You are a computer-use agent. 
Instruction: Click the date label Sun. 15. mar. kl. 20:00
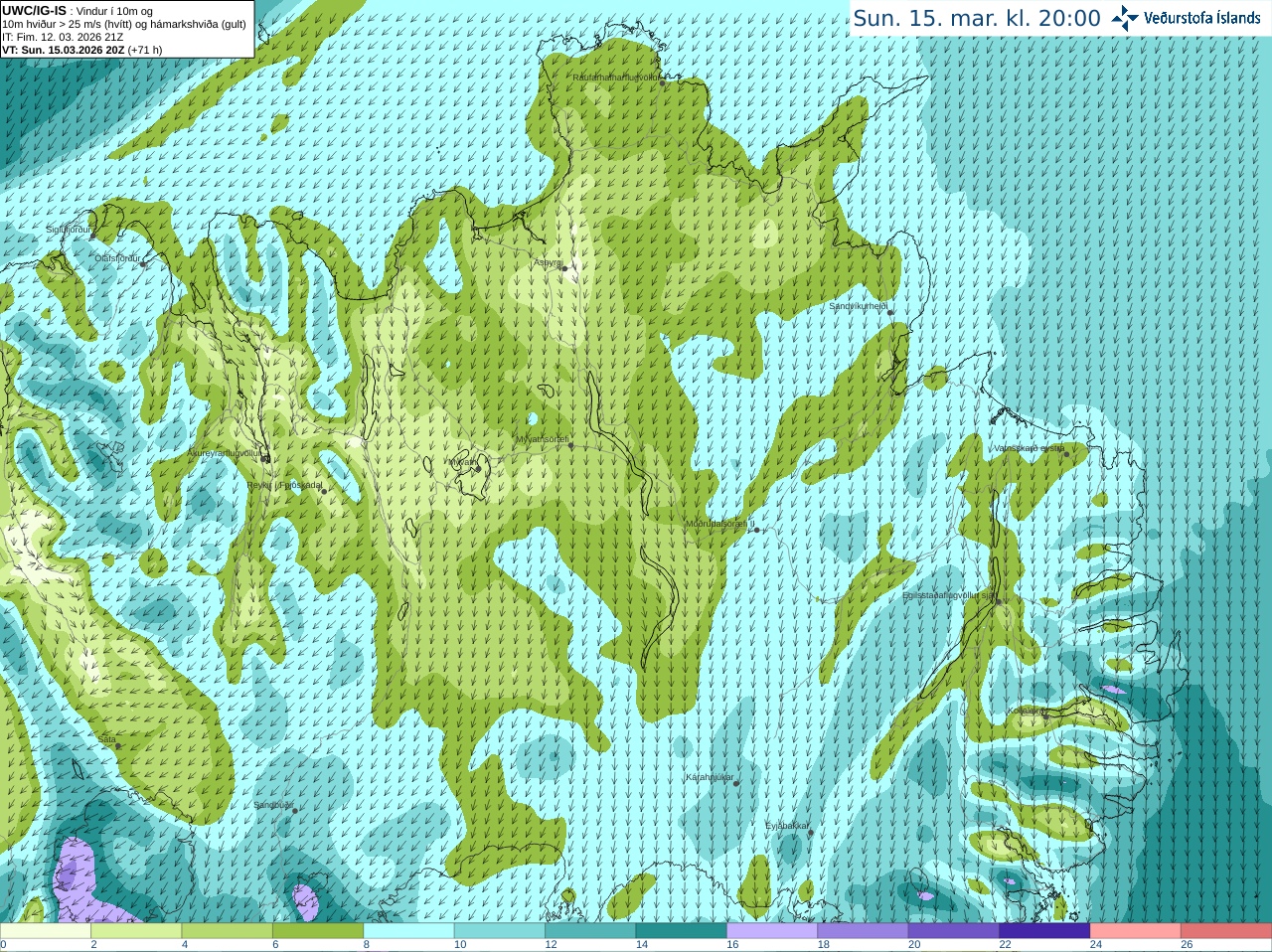click(977, 18)
